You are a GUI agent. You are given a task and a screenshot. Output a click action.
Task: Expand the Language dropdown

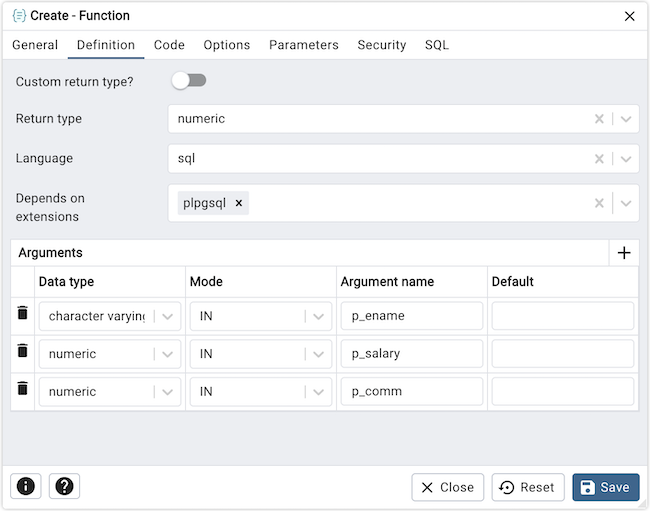pyautogui.click(x=625, y=159)
